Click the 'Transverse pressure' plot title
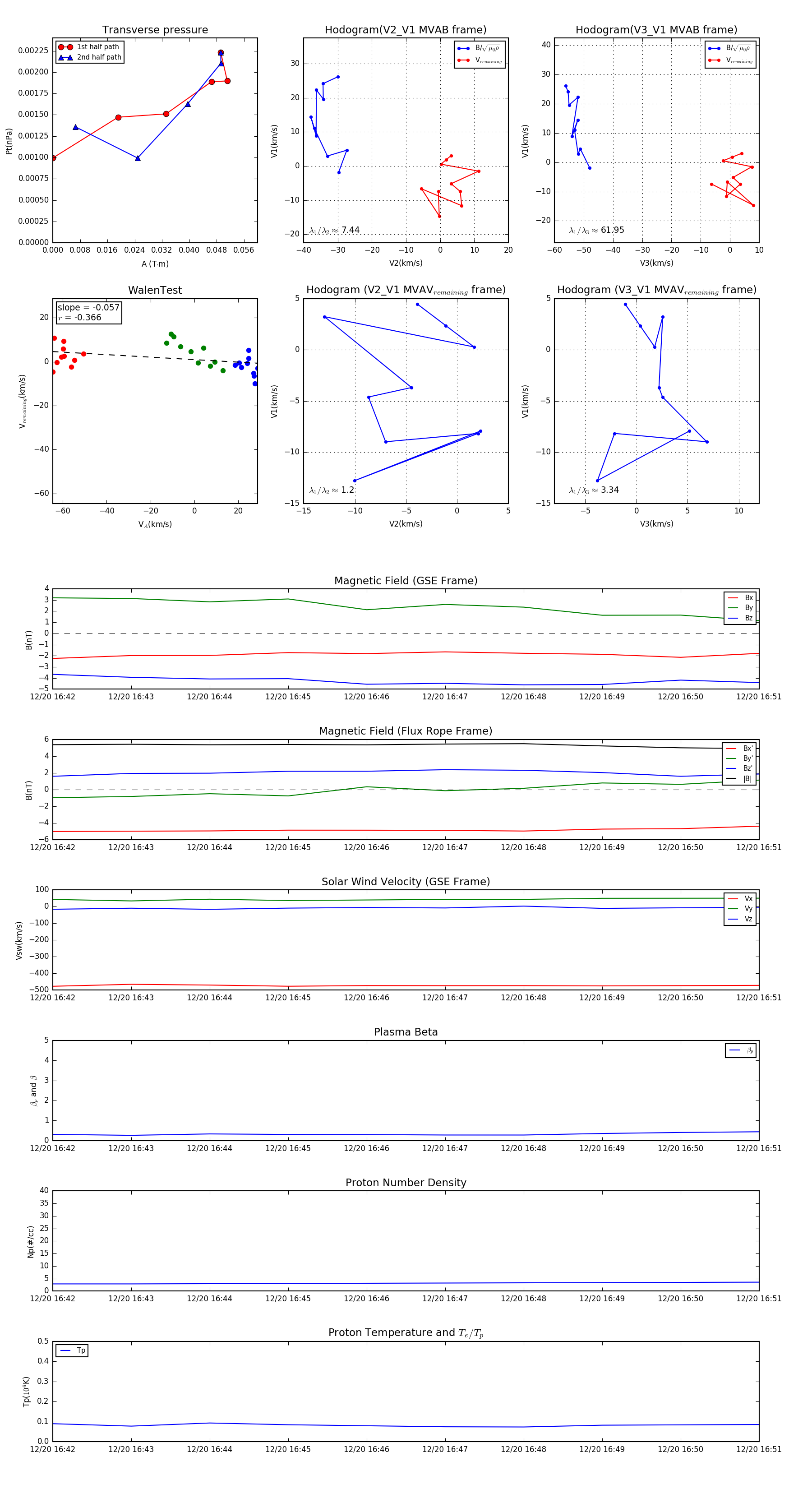 (x=155, y=30)
